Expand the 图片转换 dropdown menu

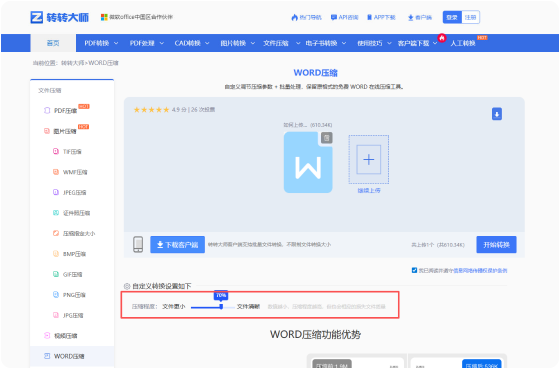coord(238,43)
